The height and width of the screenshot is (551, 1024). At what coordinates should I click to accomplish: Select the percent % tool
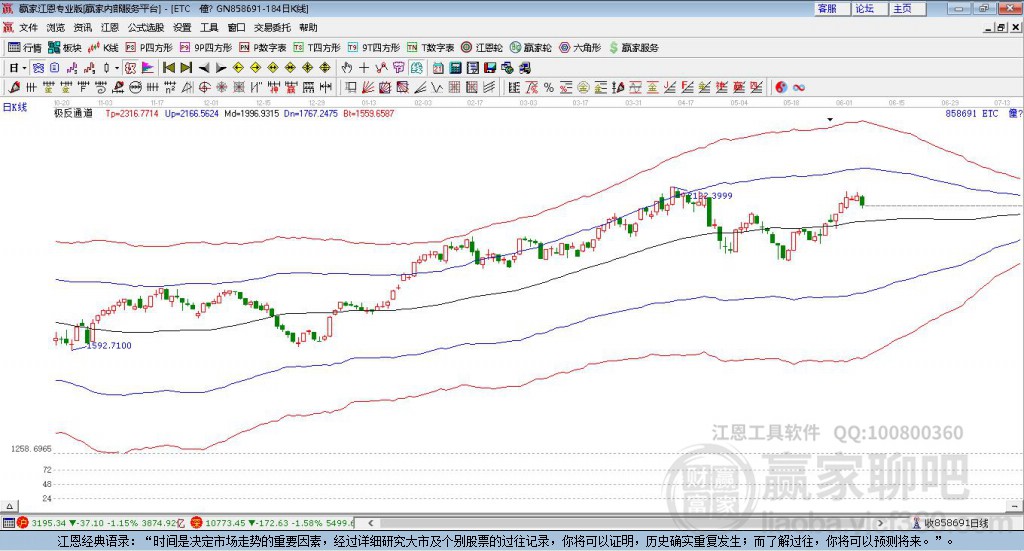point(549,87)
